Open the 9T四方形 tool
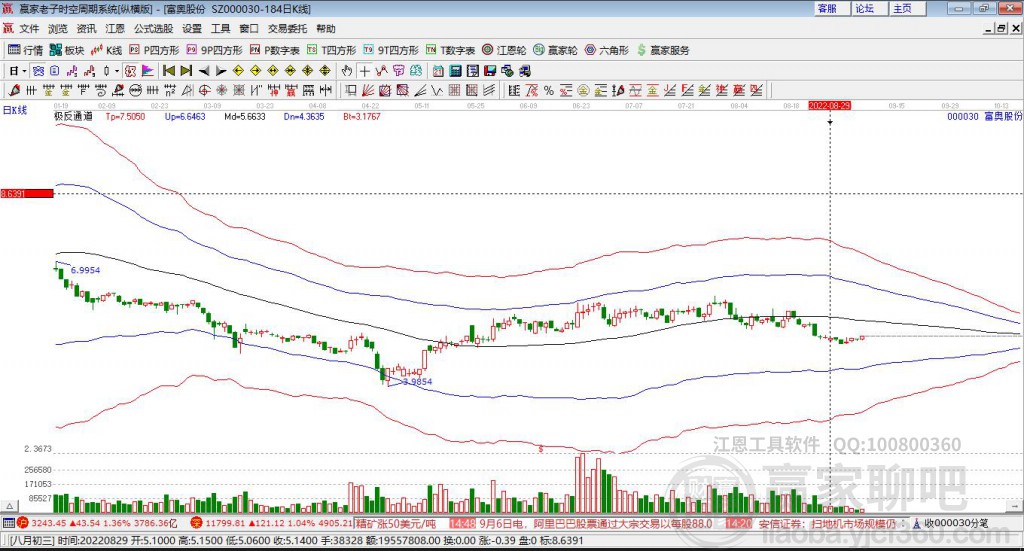 [x=391, y=50]
